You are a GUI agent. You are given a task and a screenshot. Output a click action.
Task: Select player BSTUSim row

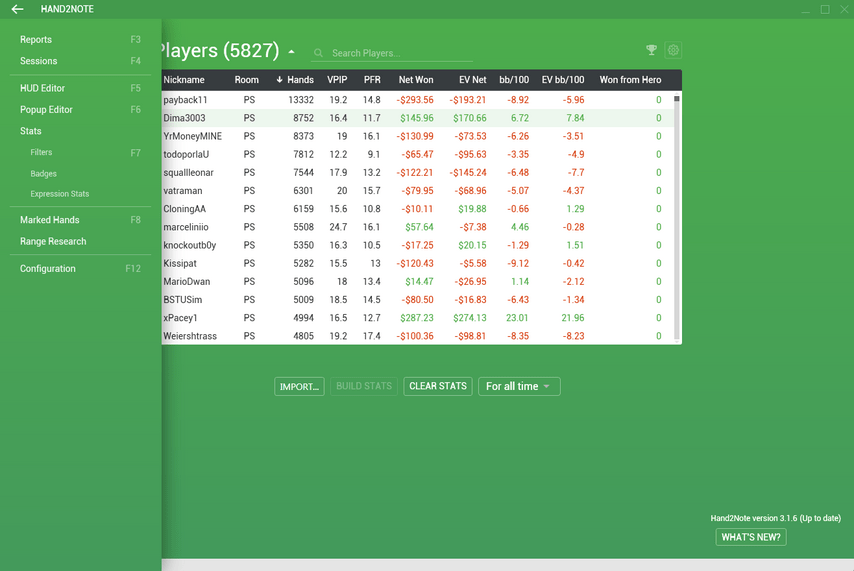point(418,300)
